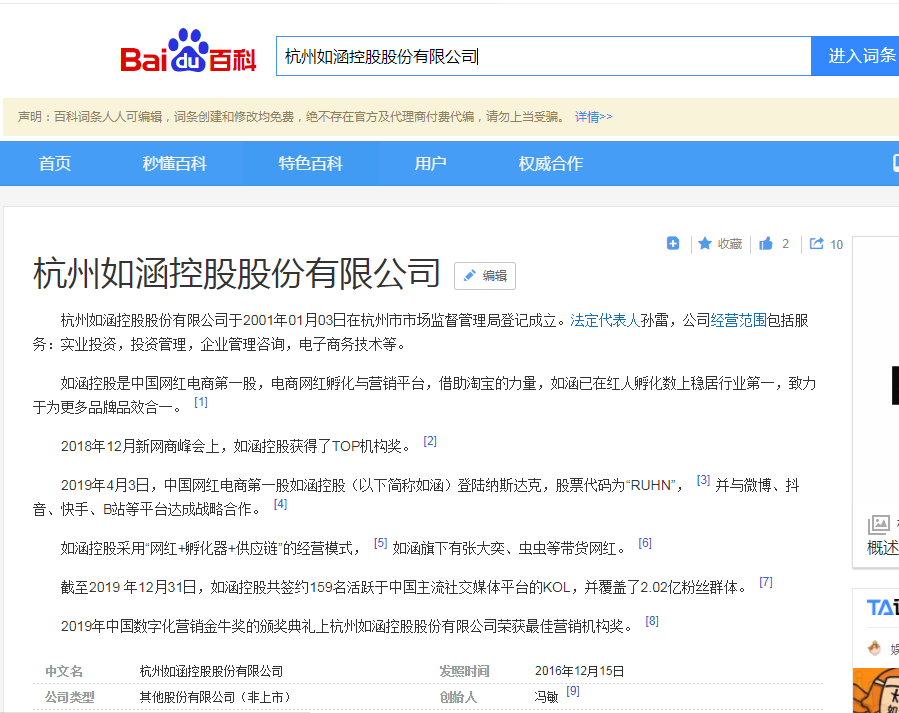Screen dimensions: 899x713
Task: Open citation reference [5]
Action: point(381,543)
